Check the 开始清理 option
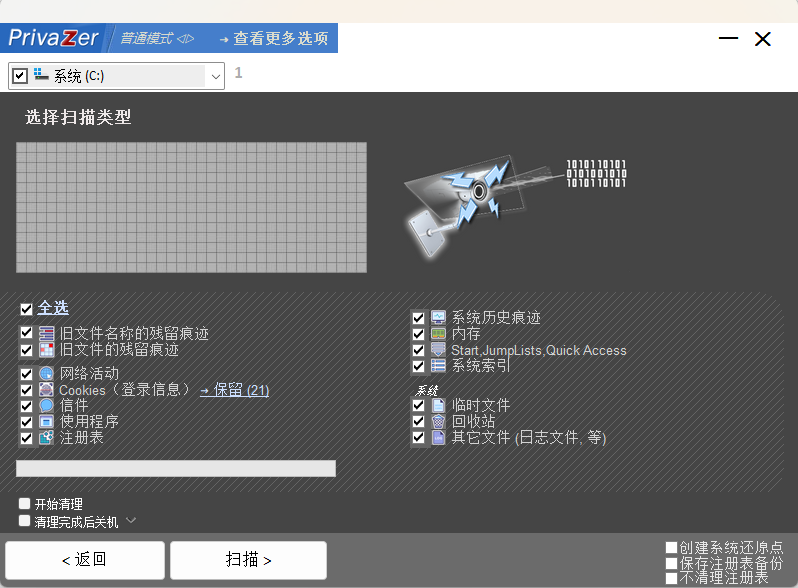 [x=25, y=504]
